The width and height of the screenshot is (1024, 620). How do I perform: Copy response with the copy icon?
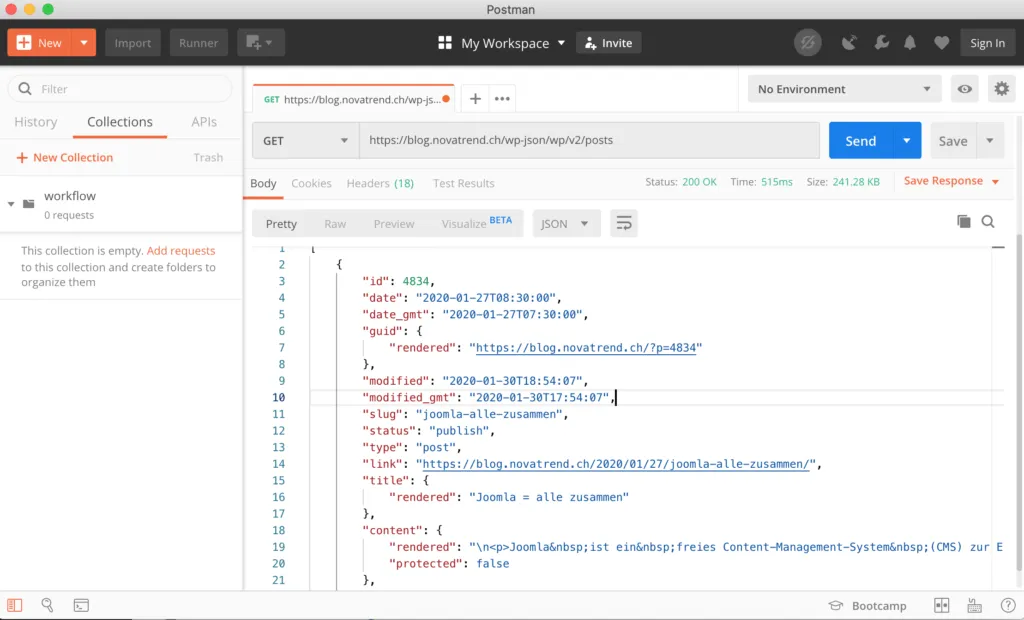point(963,221)
